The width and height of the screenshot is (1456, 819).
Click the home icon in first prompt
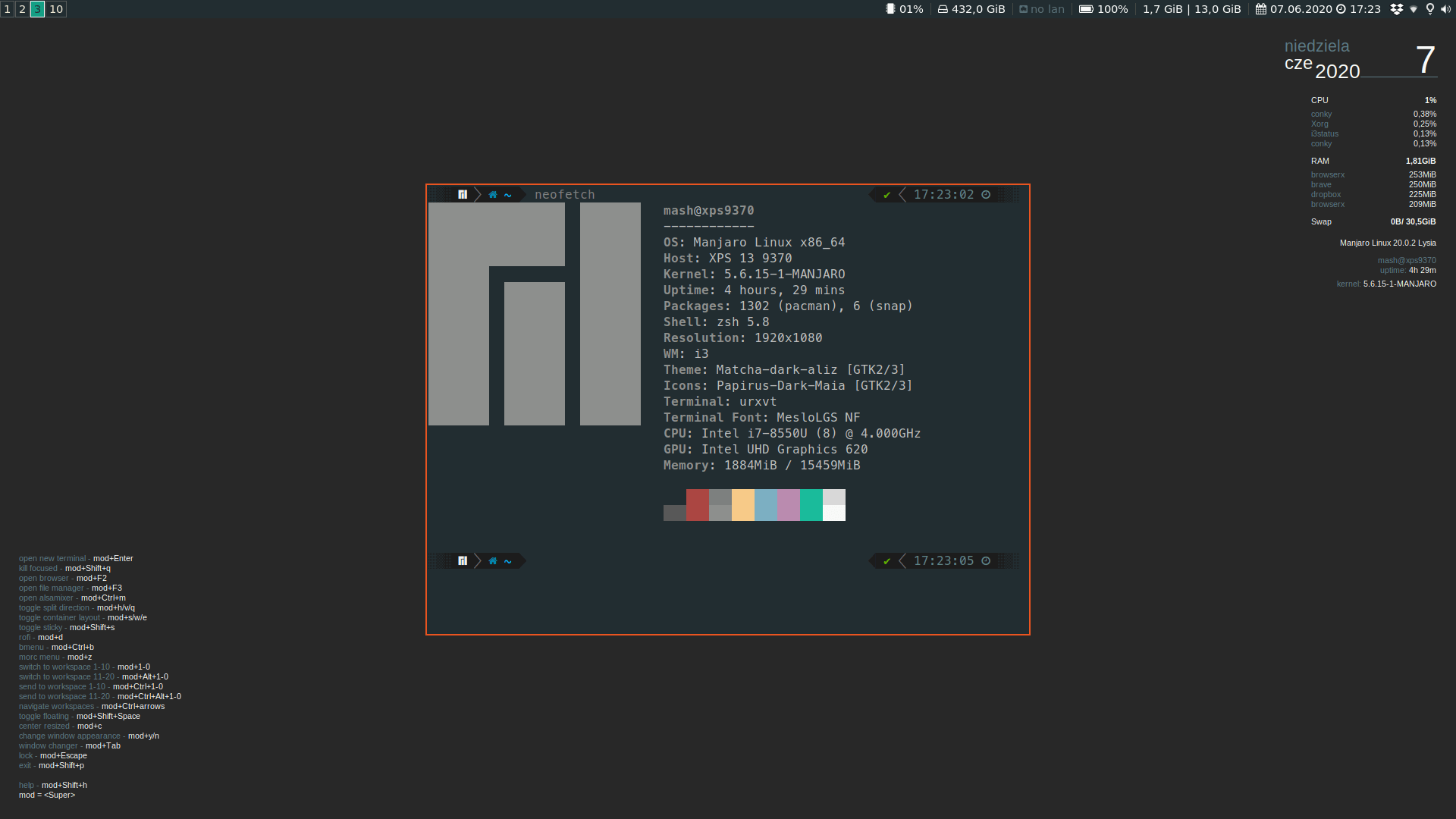493,195
